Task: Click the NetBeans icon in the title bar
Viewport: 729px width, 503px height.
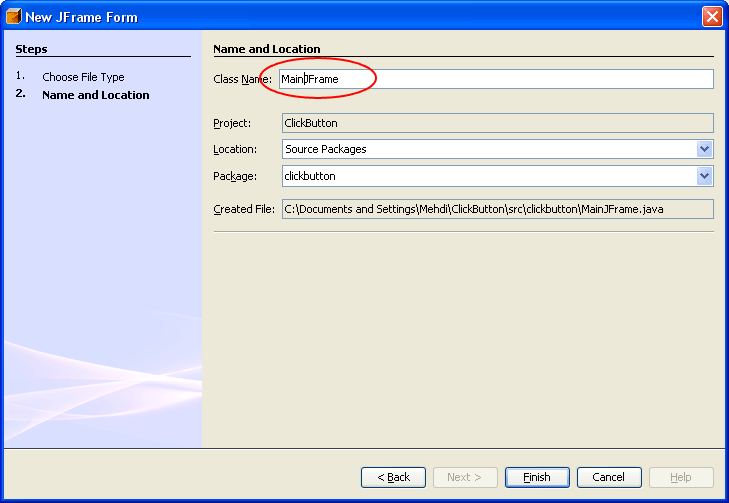Action: pyautogui.click(x=13, y=16)
